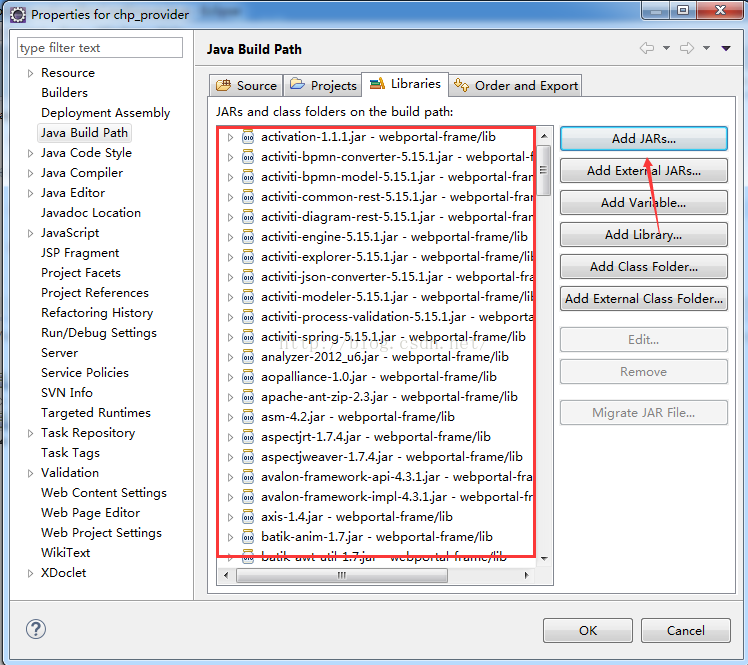Expand the JavaScript node

30,233
